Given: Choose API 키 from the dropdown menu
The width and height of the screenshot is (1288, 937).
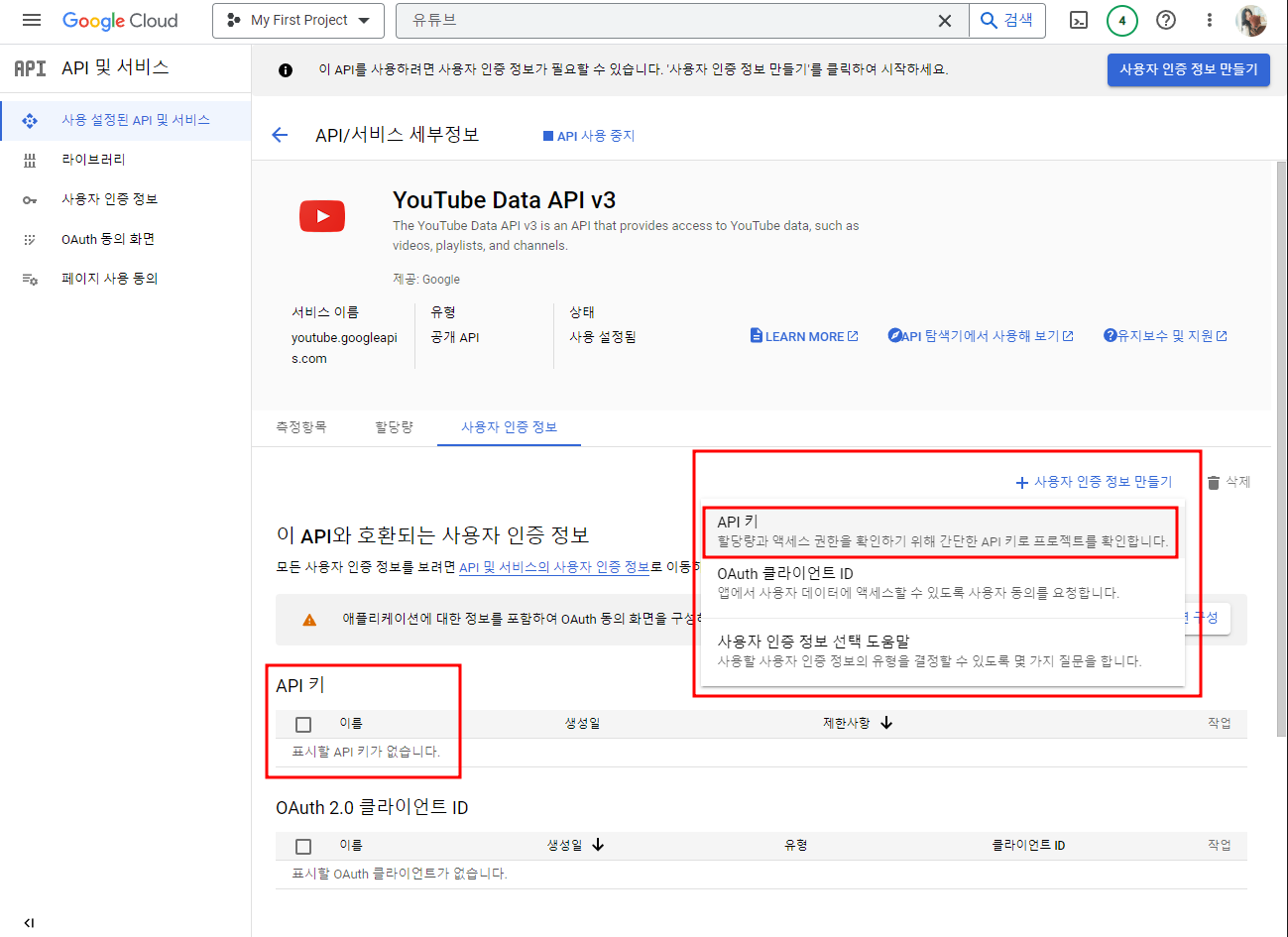Looking at the screenshot, I should 942,531.
